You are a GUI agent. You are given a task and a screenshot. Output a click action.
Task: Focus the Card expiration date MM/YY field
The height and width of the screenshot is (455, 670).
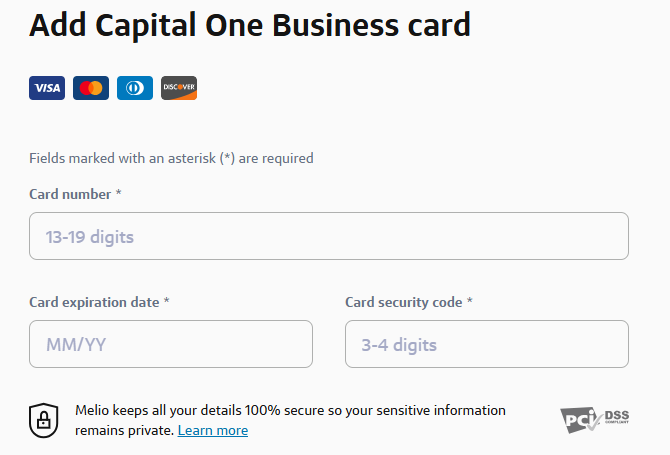(x=171, y=345)
